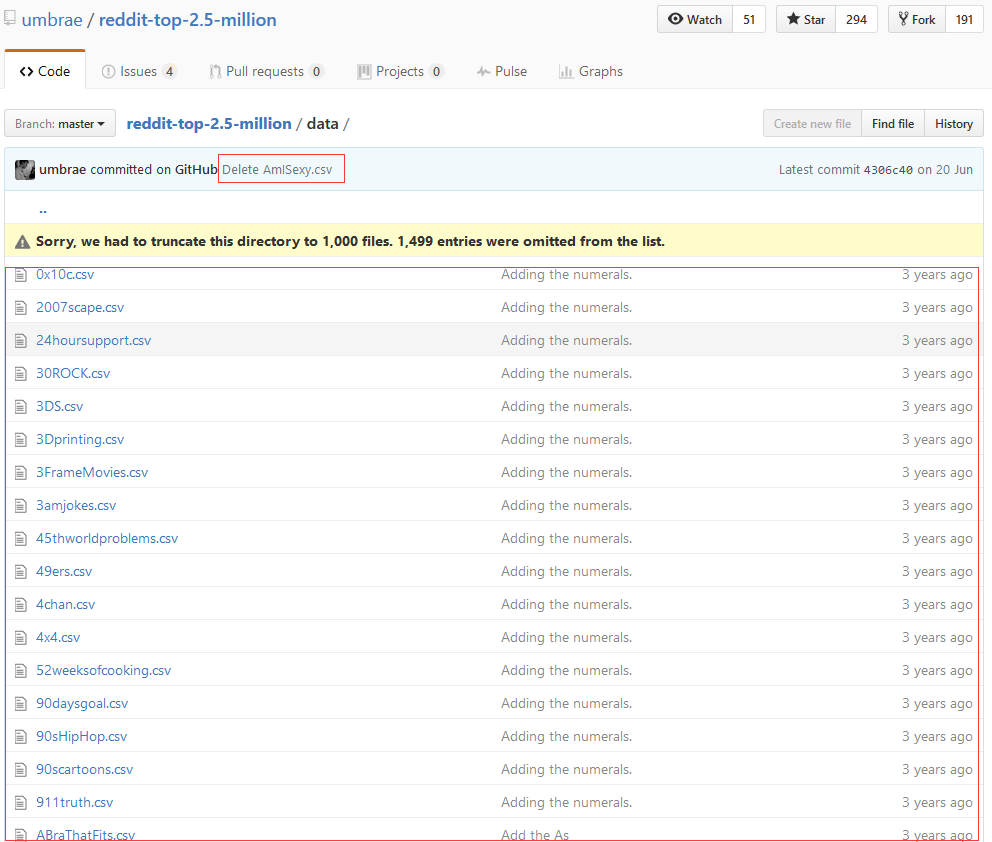Star the repository

point(806,20)
